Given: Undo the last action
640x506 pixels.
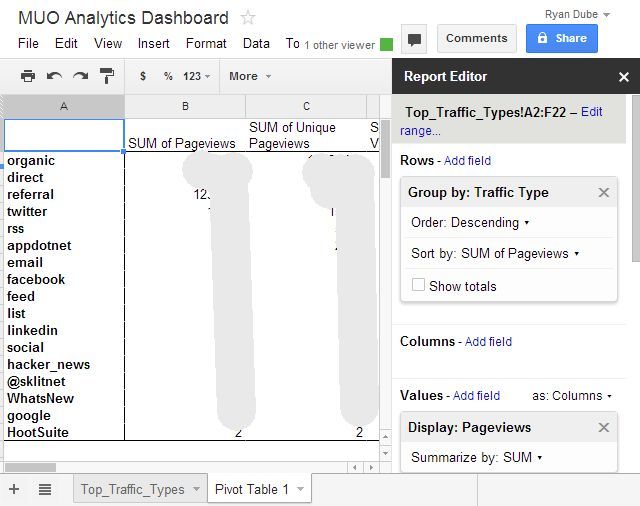Looking at the screenshot, I should pos(54,76).
